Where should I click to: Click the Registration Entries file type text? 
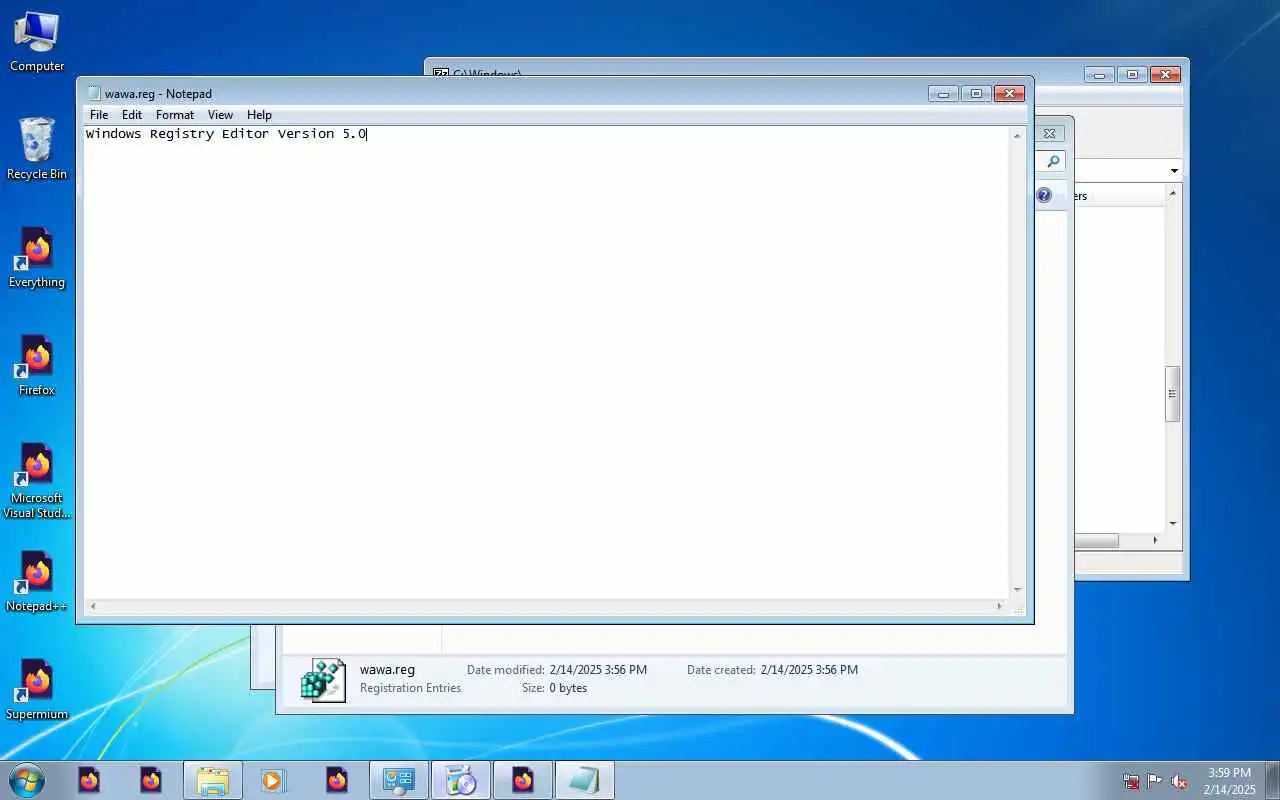[x=410, y=688]
